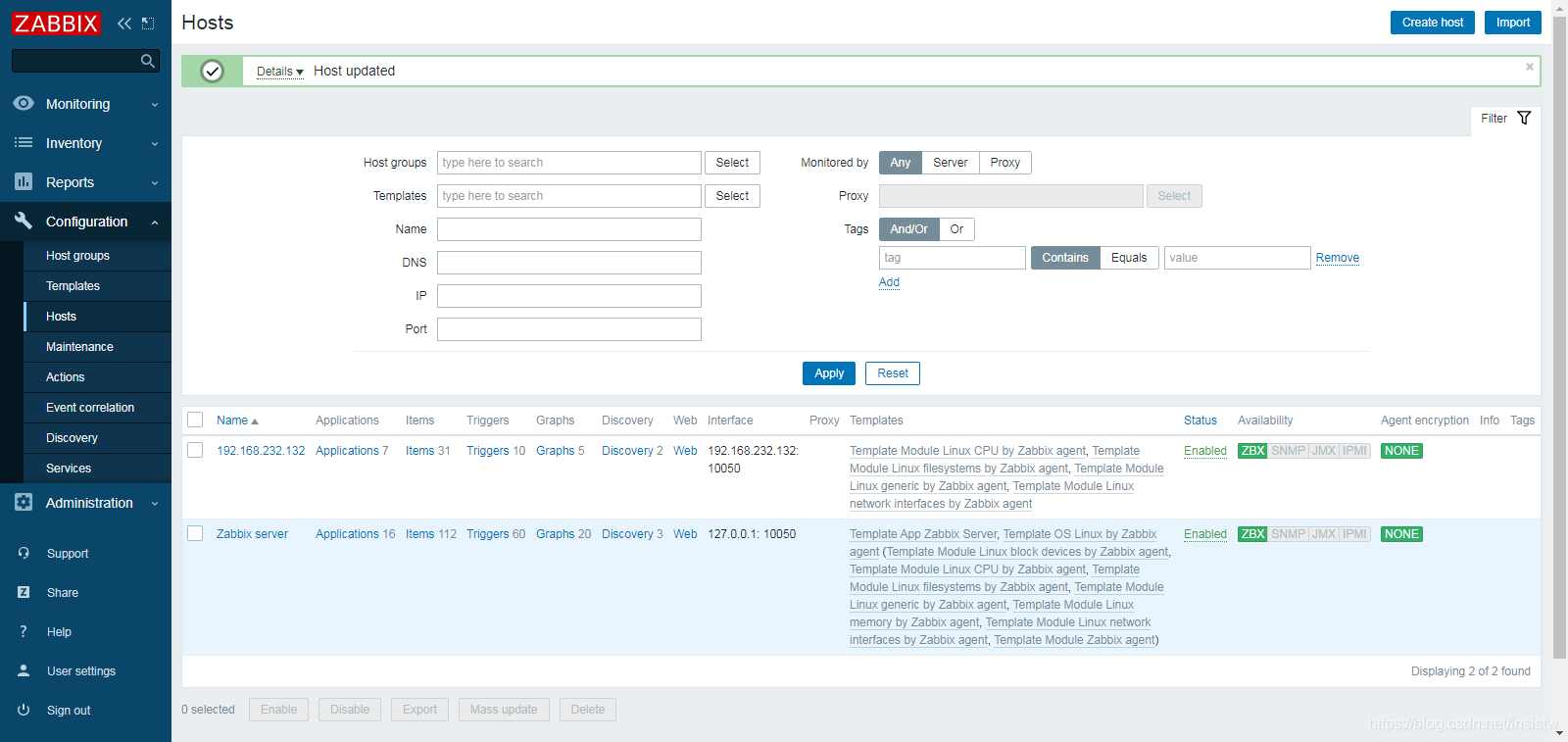Select Equals tag operator

[1129, 258]
